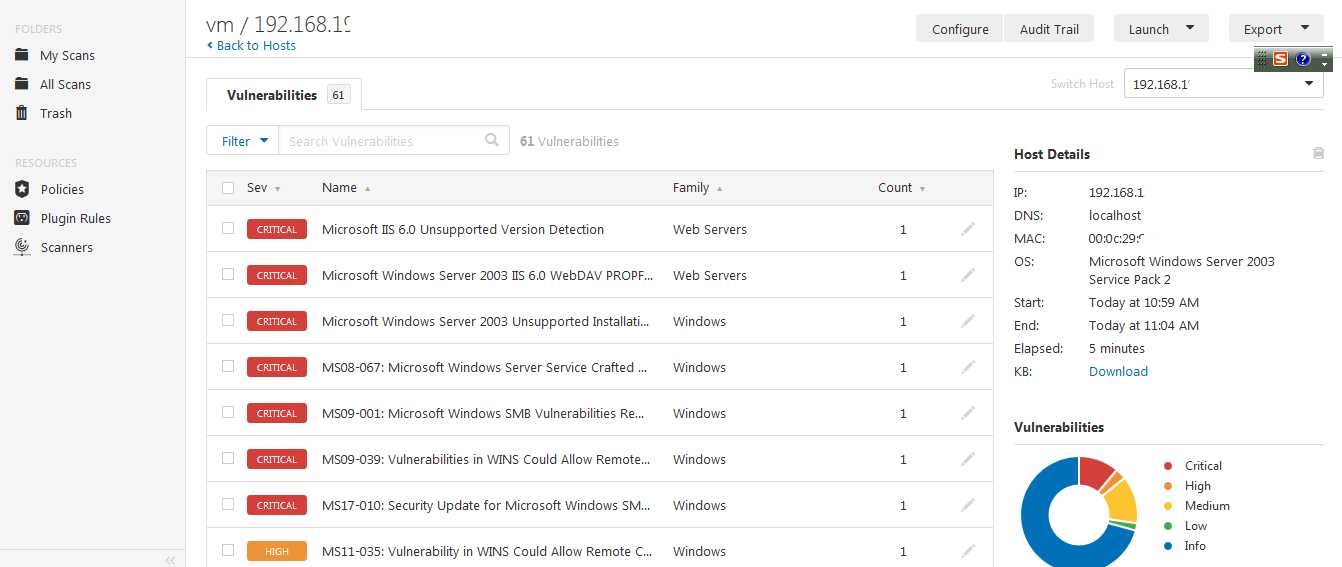Screen dimensions: 1342x567
Task: Open the All Scans folder icon
Action: pos(21,84)
